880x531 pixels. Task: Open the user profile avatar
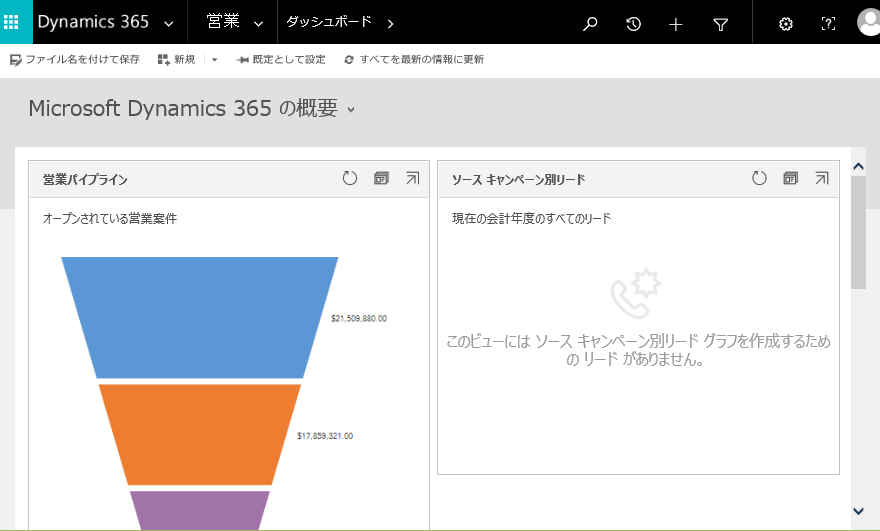(x=868, y=22)
